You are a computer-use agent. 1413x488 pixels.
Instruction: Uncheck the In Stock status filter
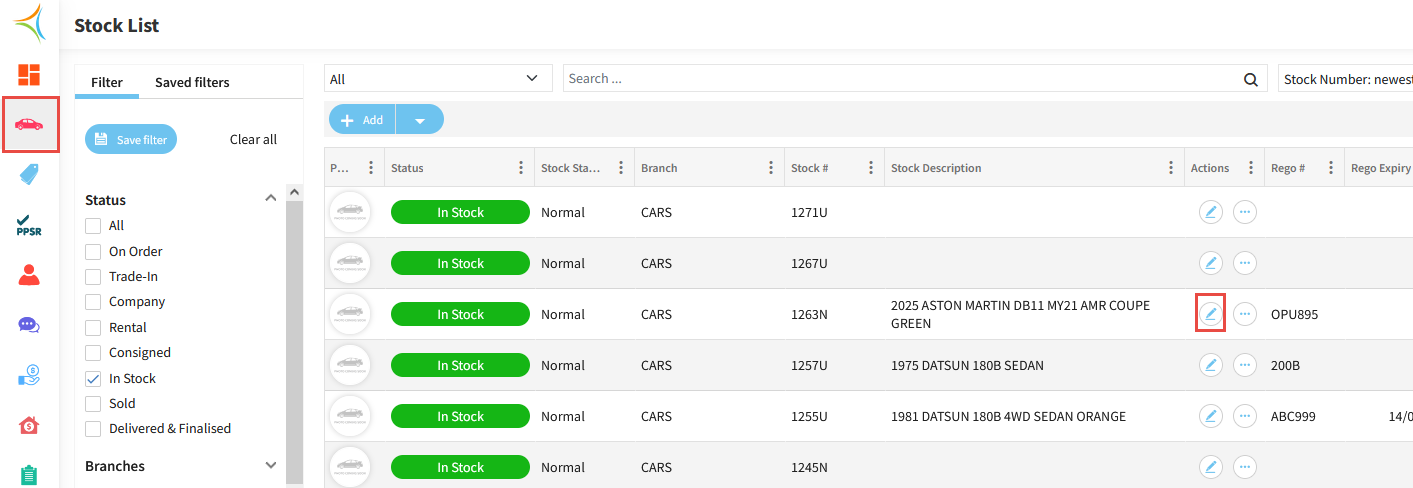click(x=93, y=379)
